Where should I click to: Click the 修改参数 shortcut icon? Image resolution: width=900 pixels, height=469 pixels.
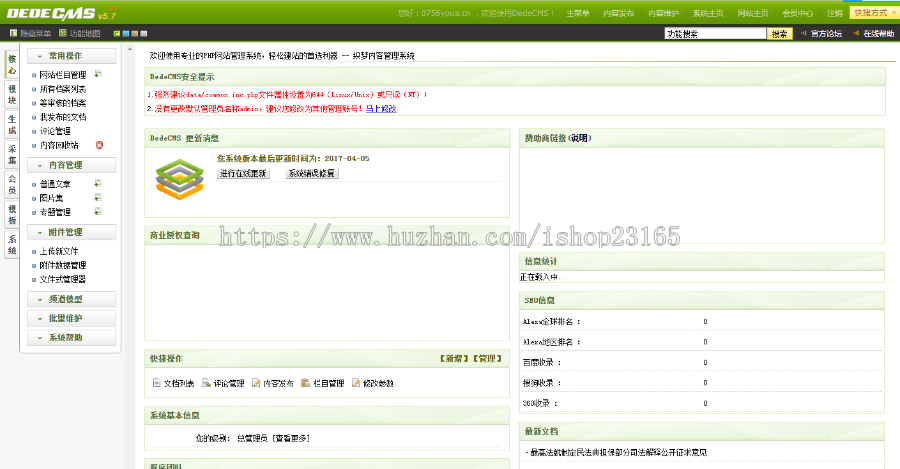(x=356, y=383)
